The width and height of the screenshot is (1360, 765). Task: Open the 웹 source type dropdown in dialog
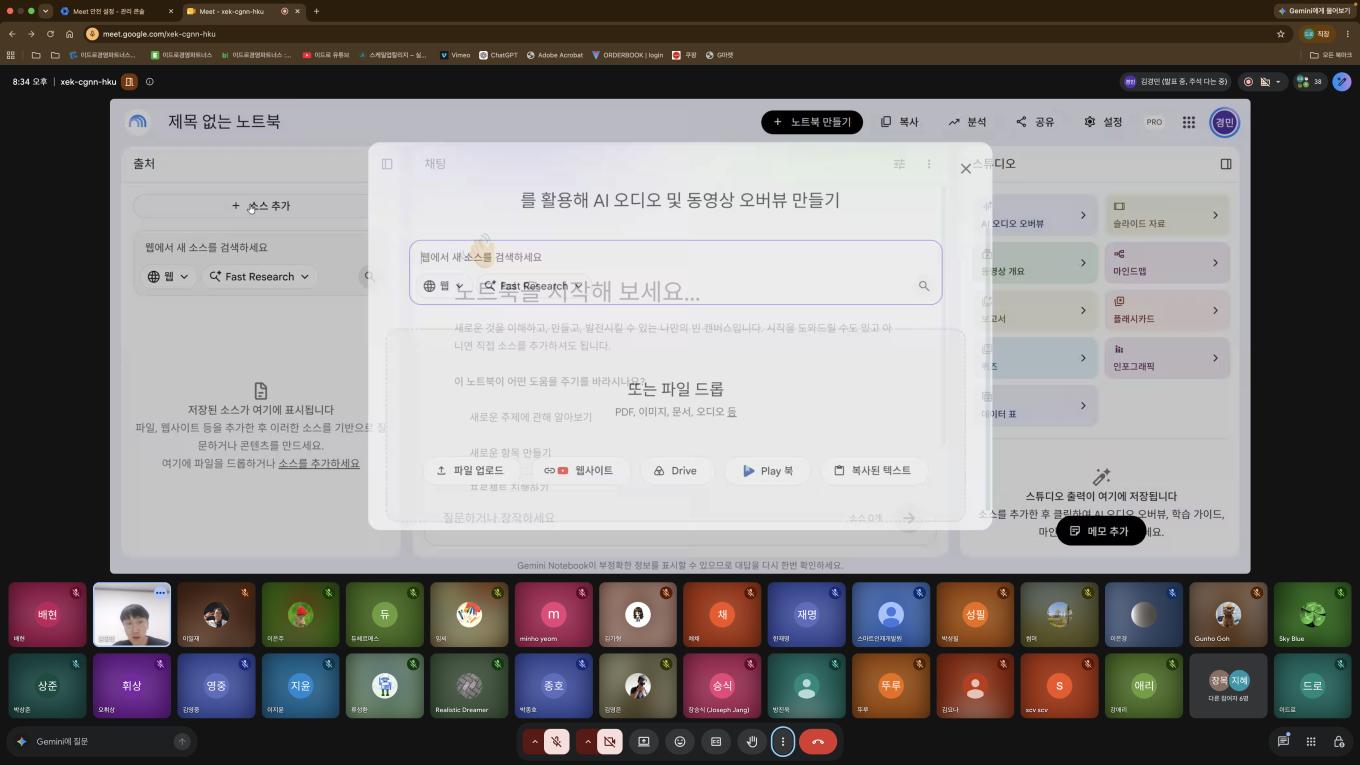(x=443, y=286)
